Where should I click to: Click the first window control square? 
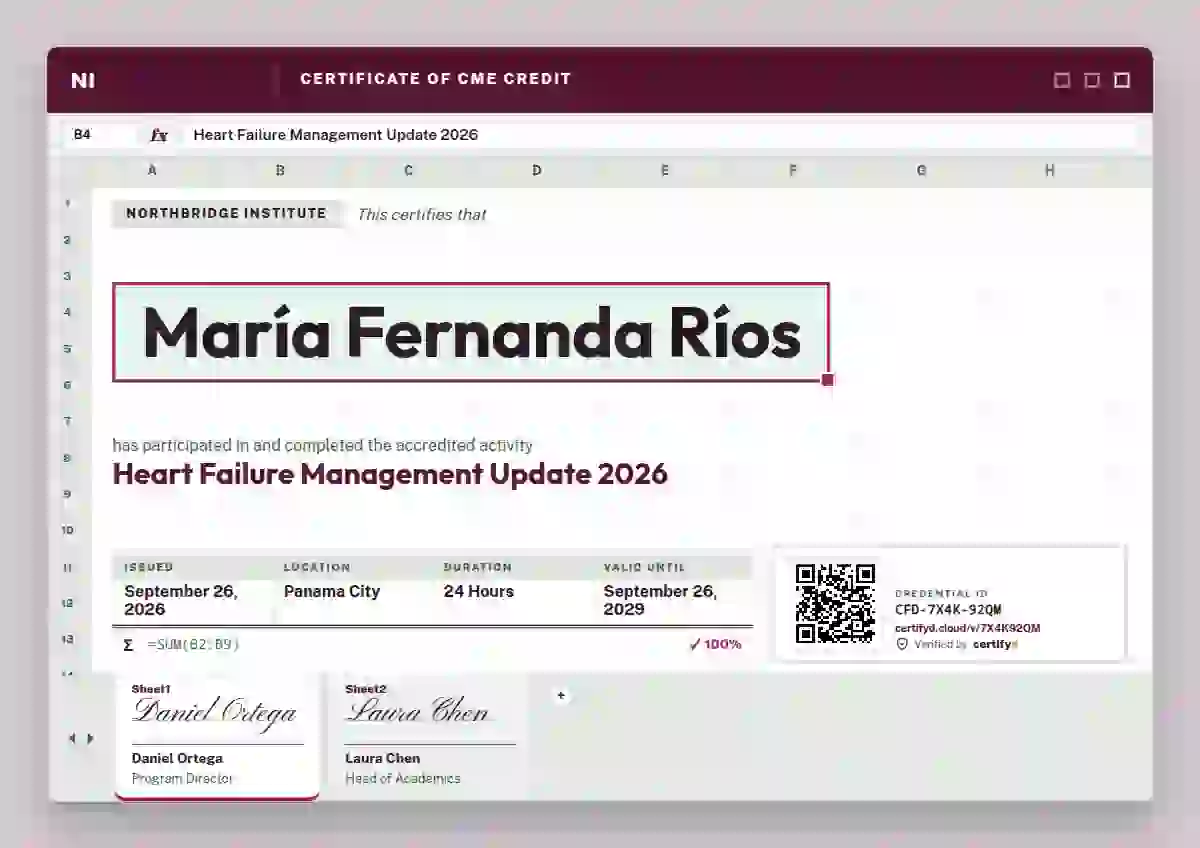[1062, 80]
